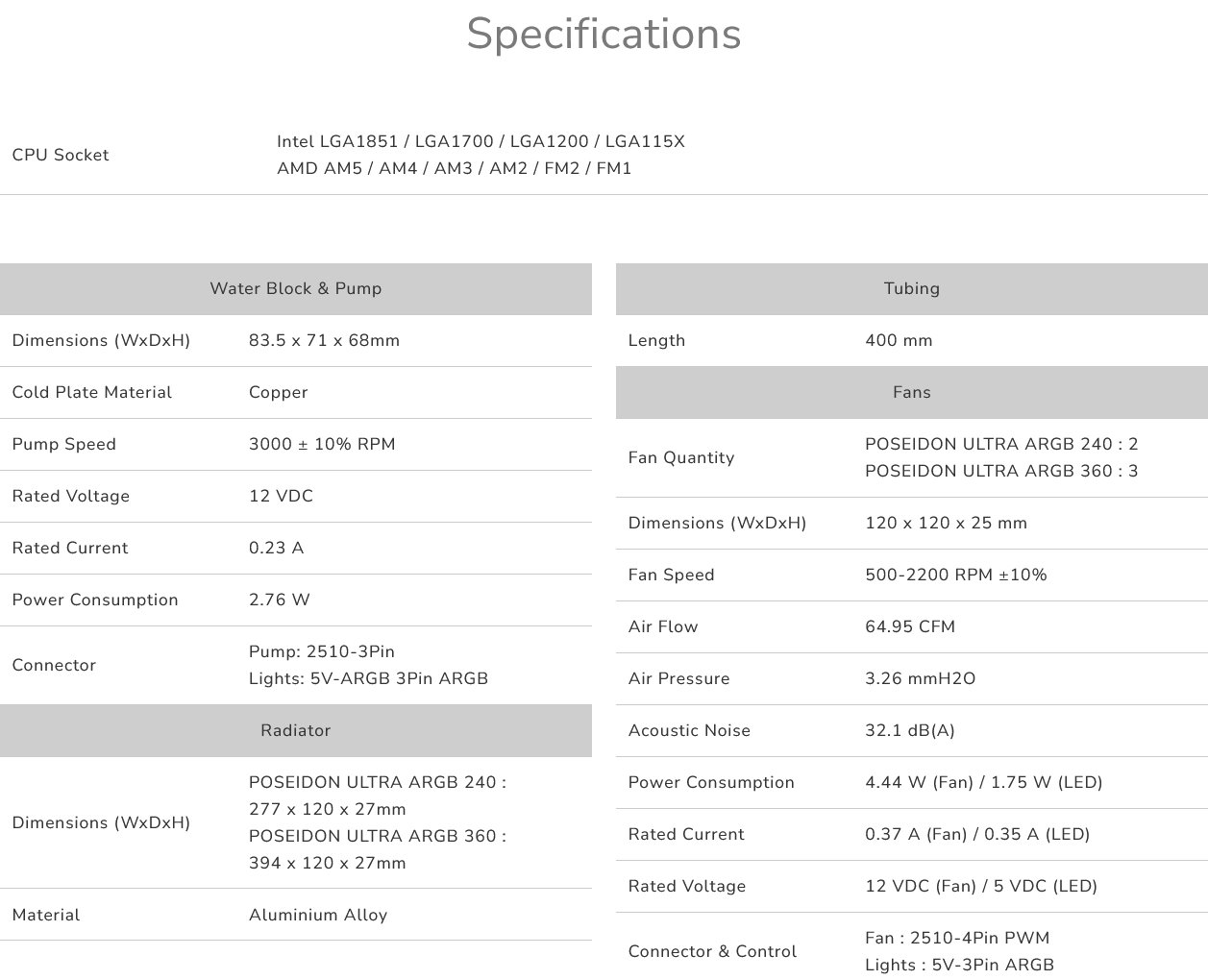The image size is (1208, 980).
Task: Click the Acoustic Noise 32.1 dB(A) value
Action: click(909, 730)
